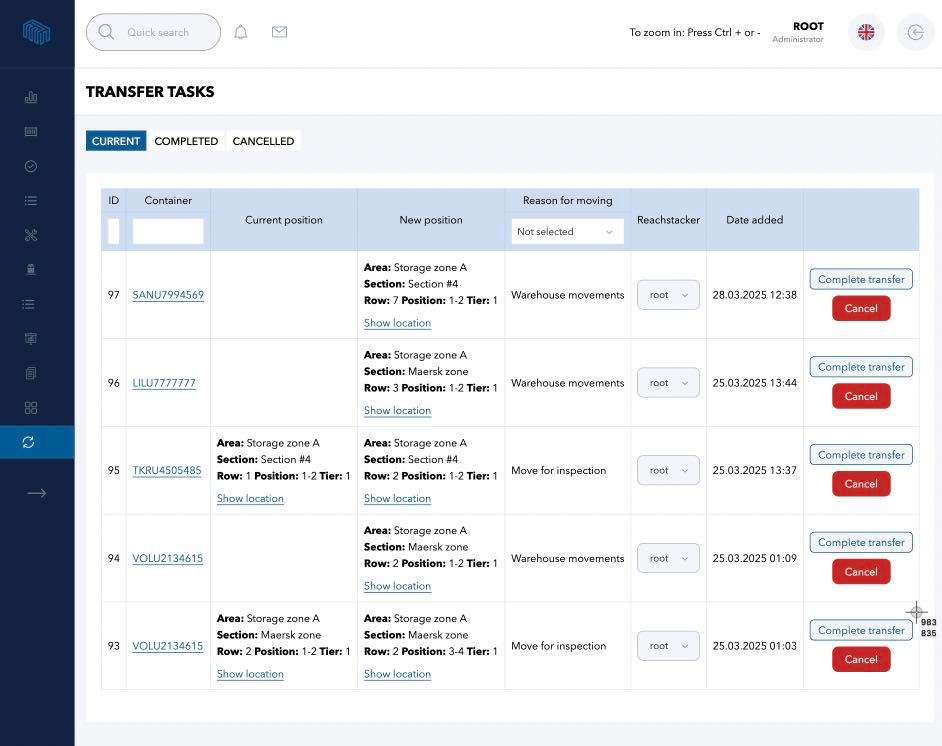Cancel transfer task 96
Screen dimensions: 942x746
tap(861, 396)
